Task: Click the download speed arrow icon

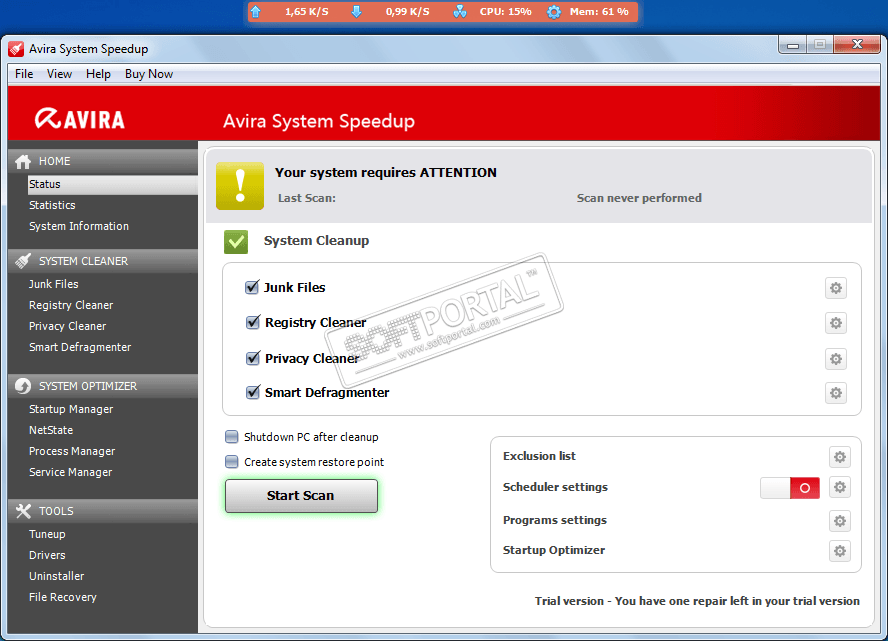Action: pyautogui.click(x=356, y=11)
